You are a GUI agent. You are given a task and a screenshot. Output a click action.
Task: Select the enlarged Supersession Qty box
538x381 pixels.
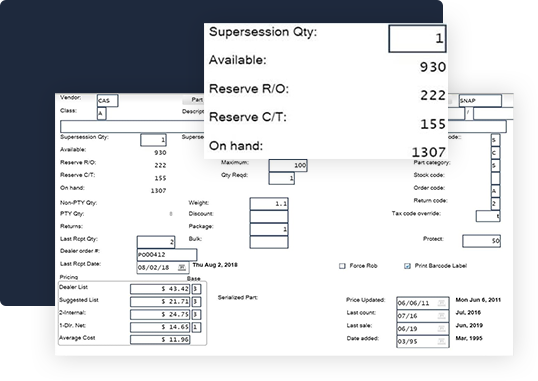[417, 38]
